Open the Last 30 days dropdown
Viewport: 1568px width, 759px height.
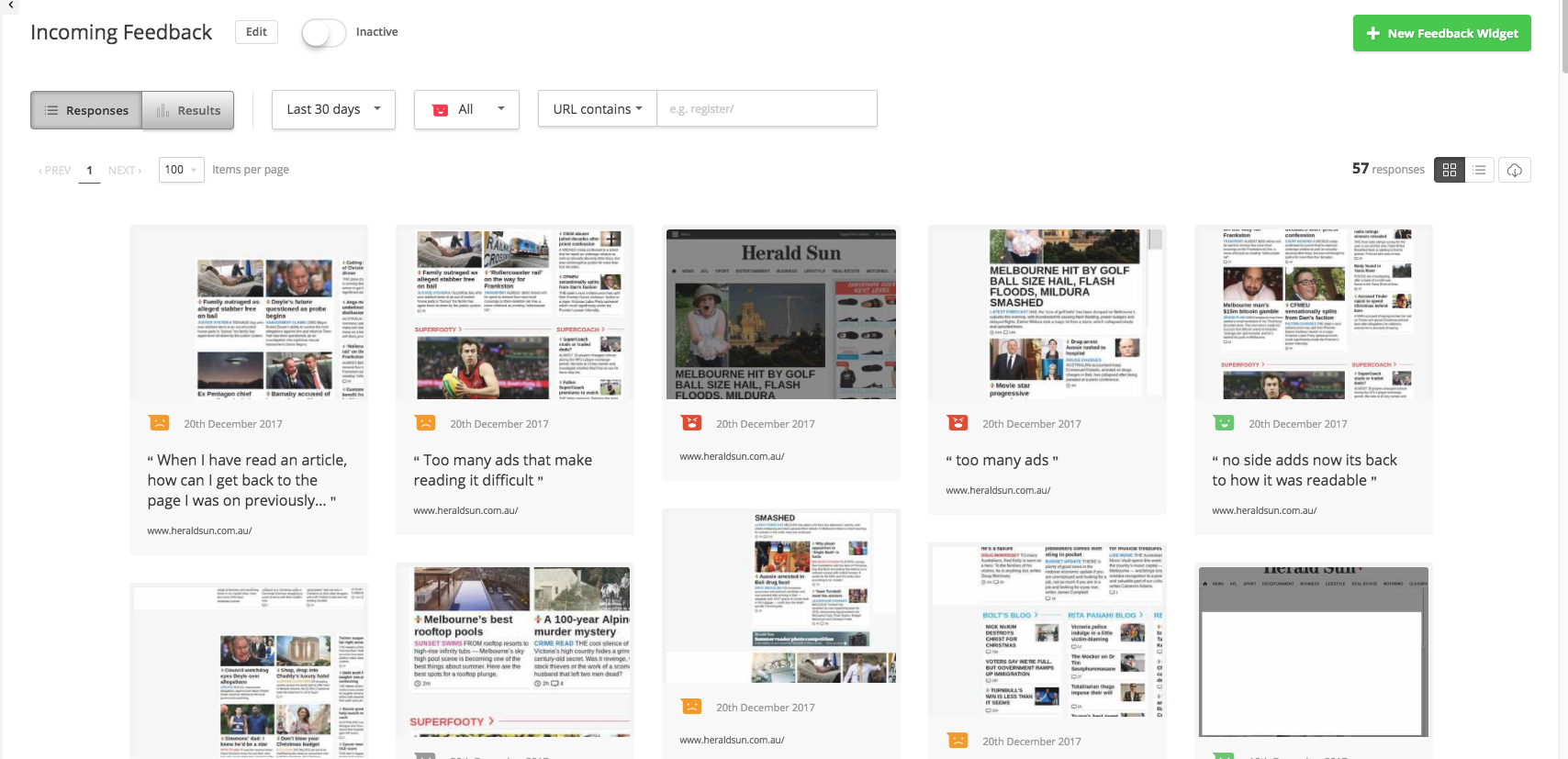(333, 109)
